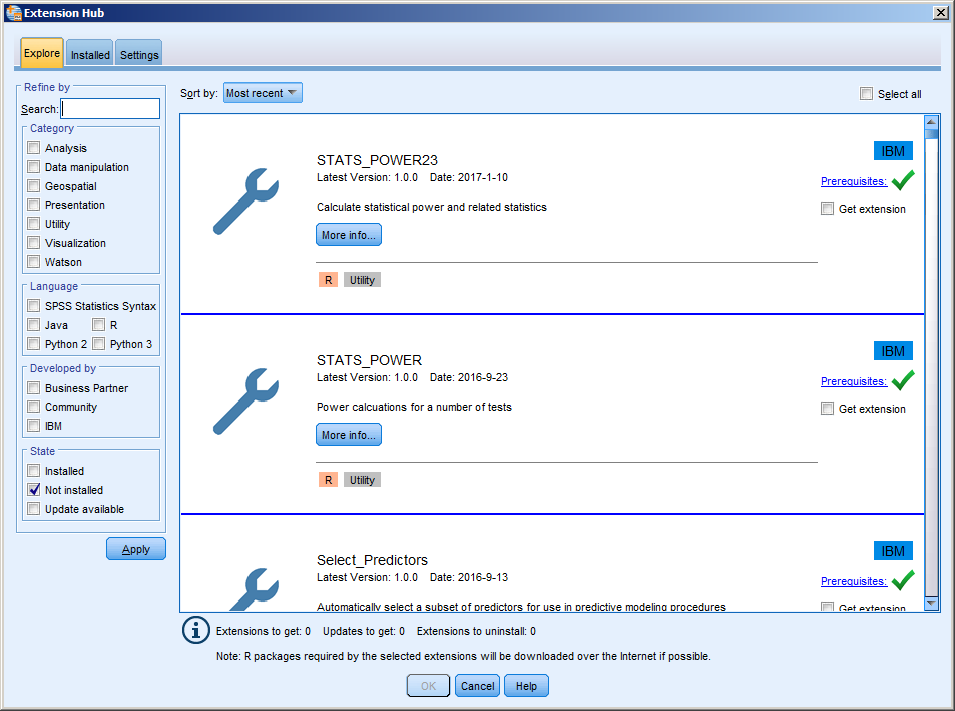This screenshot has width=955, height=711.
Task: Click the IBM badge for STATS_POWER23
Action: coord(893,151)
